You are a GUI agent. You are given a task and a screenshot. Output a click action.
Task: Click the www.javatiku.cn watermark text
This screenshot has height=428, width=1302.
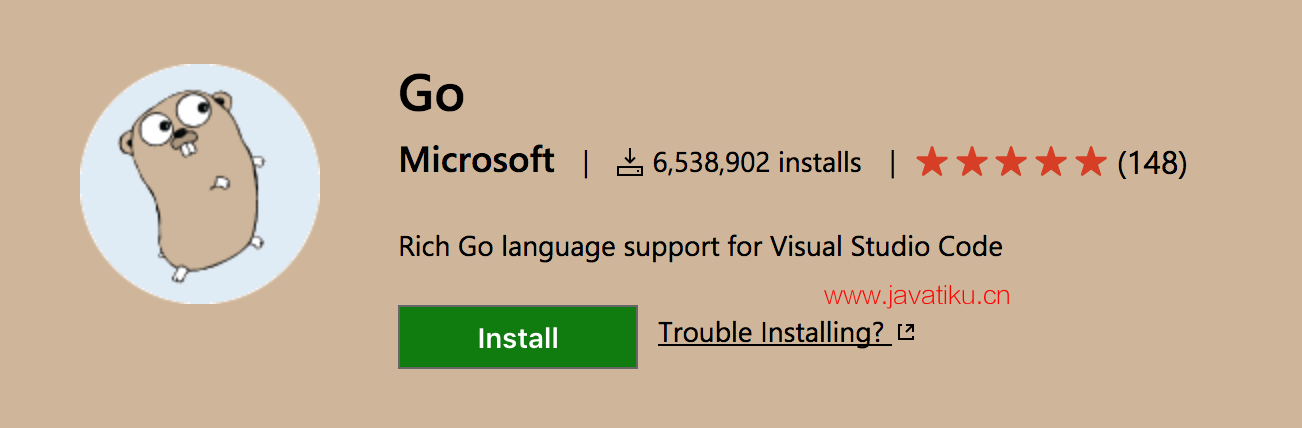(x=917, y=295)
